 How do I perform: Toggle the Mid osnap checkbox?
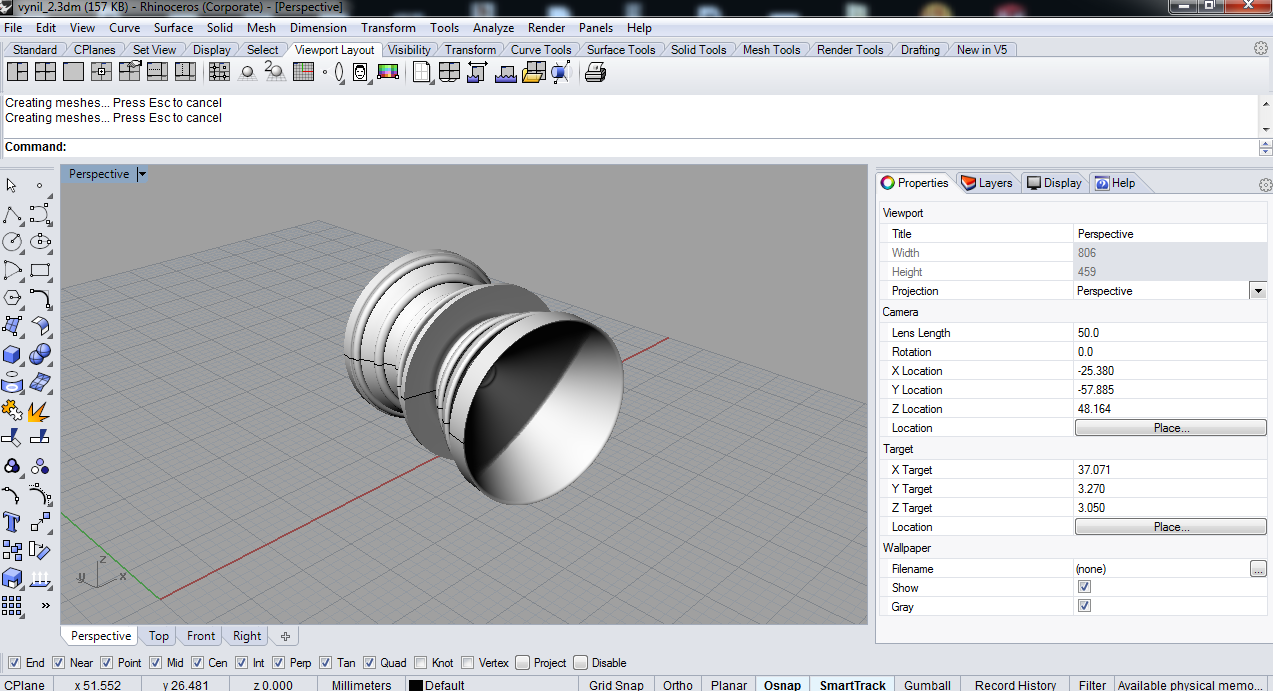[x=155, y=662]
